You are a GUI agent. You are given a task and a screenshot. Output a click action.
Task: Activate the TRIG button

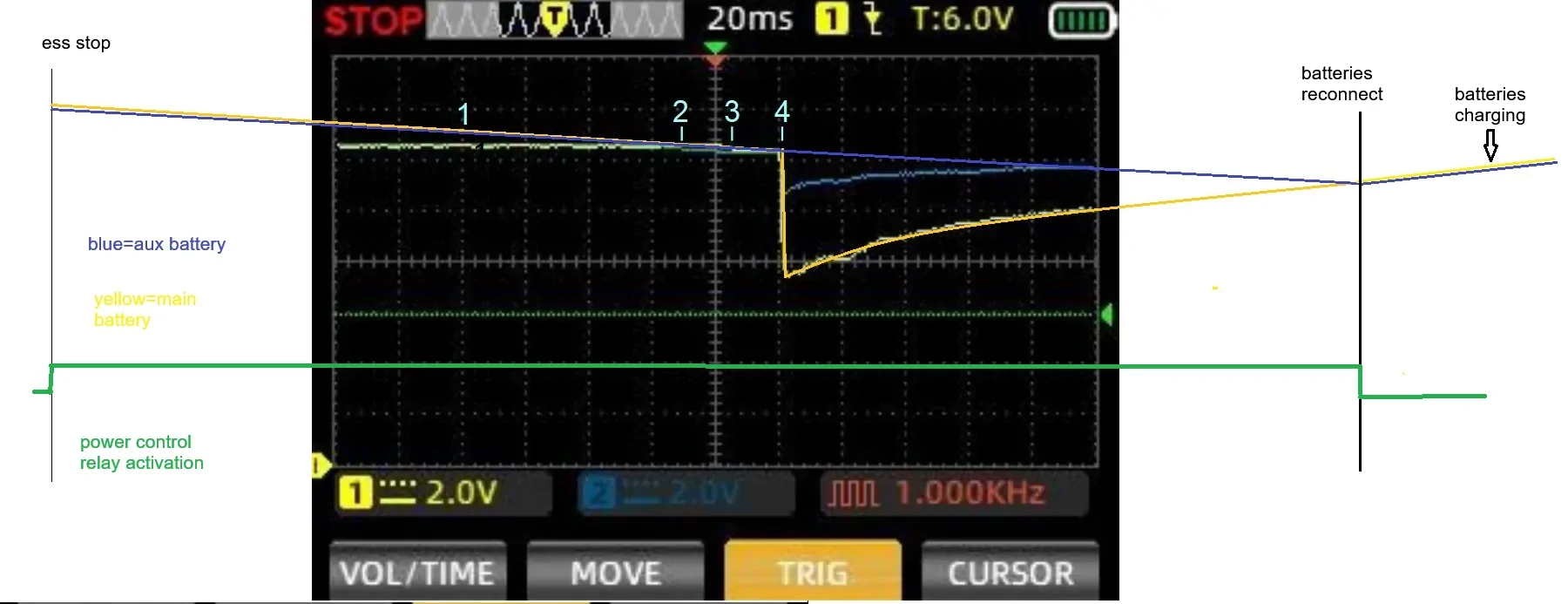click(x=812, y=571)
